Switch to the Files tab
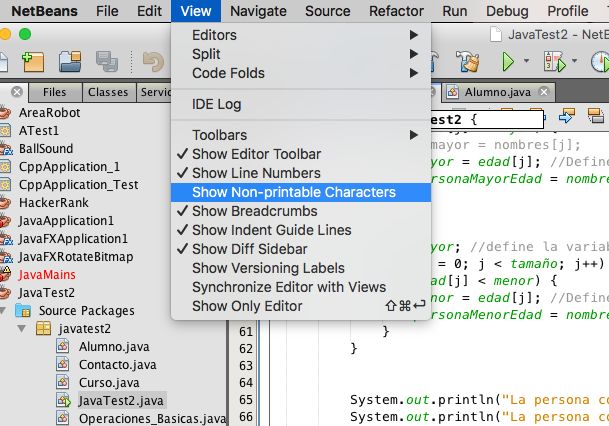The height and width of the screenshot is (426, 609). coord(55,92)
